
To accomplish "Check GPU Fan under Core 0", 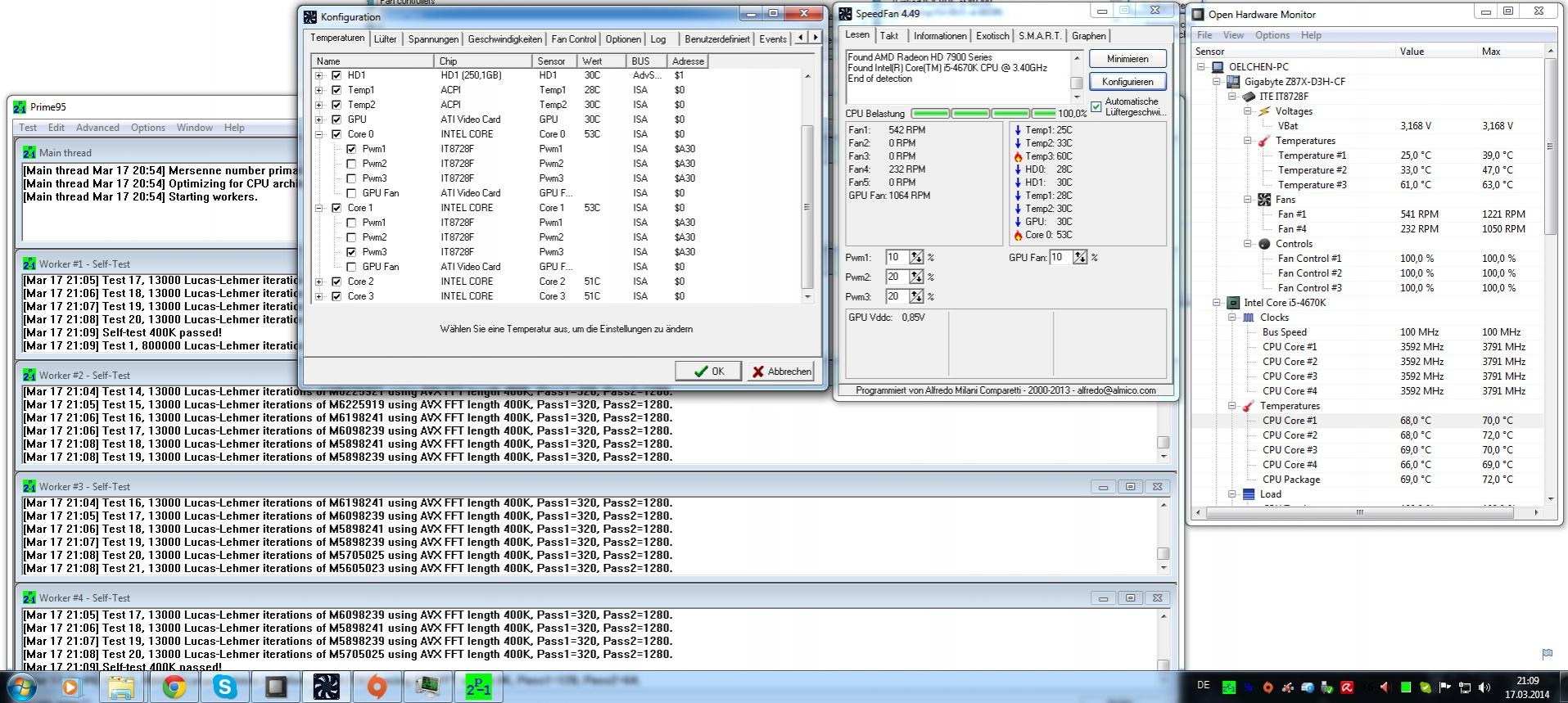I will point(351,193).
